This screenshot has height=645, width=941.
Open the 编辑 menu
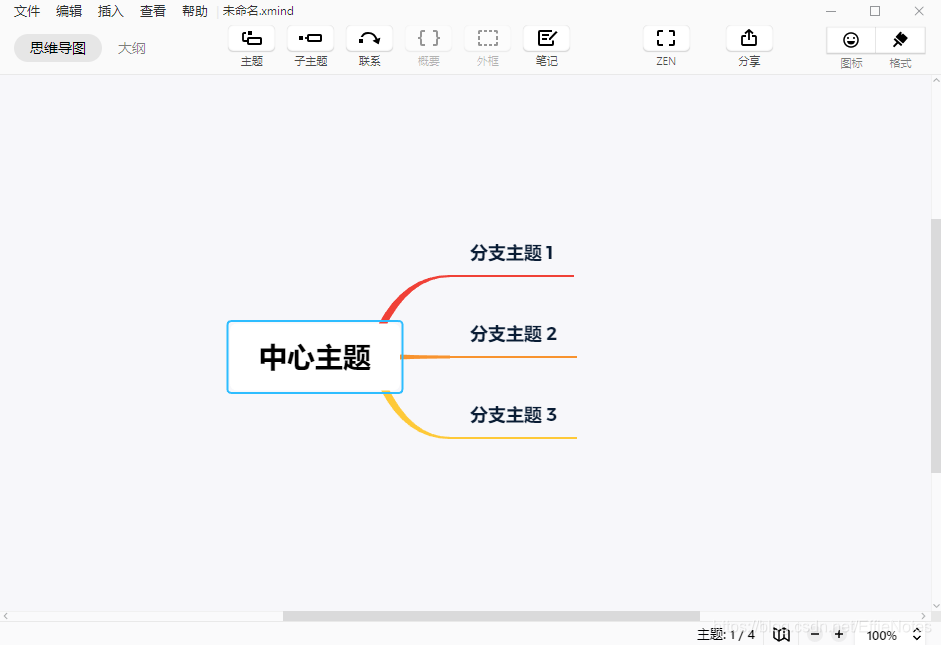[69, 11]
